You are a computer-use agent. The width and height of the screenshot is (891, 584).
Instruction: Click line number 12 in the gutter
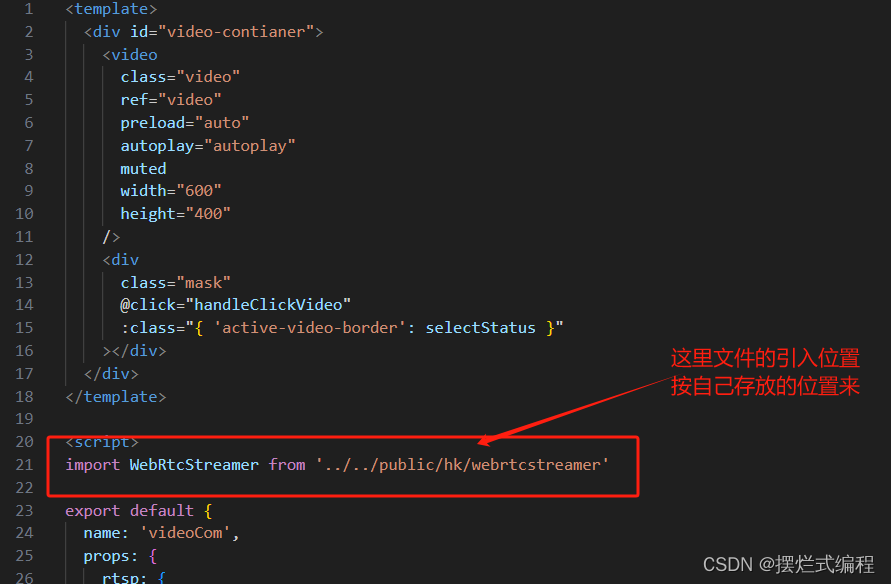coord(24,260)
